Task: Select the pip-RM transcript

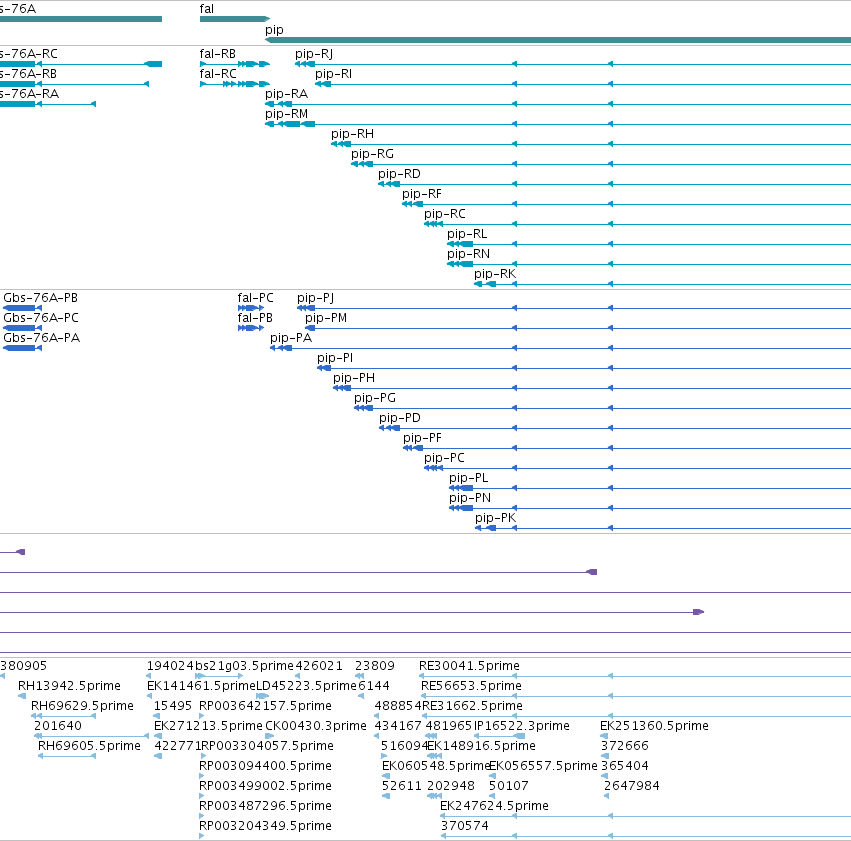Action: point(558,124)
